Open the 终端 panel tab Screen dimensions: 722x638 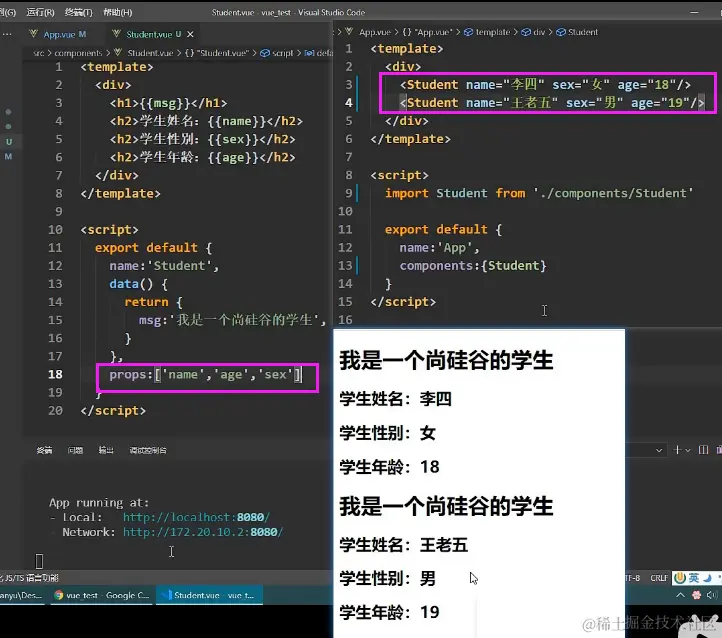44,450
